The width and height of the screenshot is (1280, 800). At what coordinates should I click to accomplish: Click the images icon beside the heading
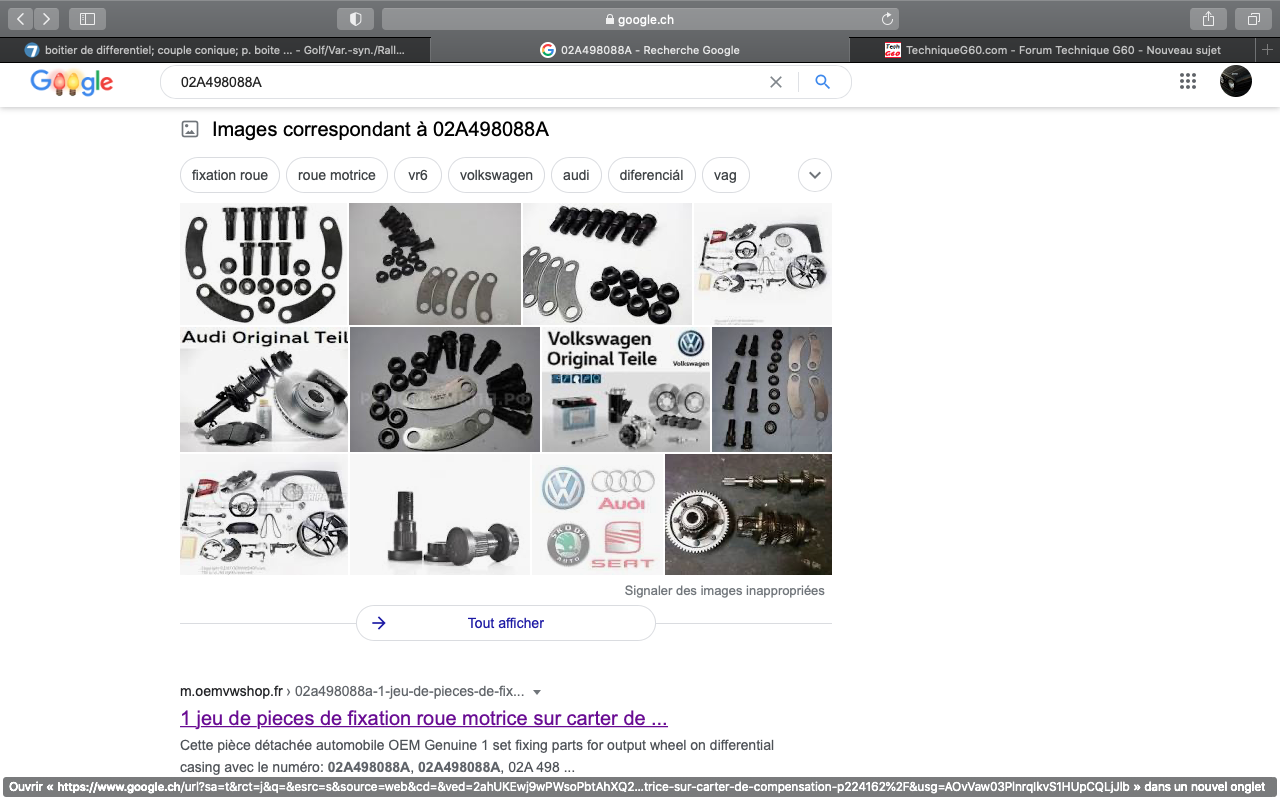(x=189, y=129)
